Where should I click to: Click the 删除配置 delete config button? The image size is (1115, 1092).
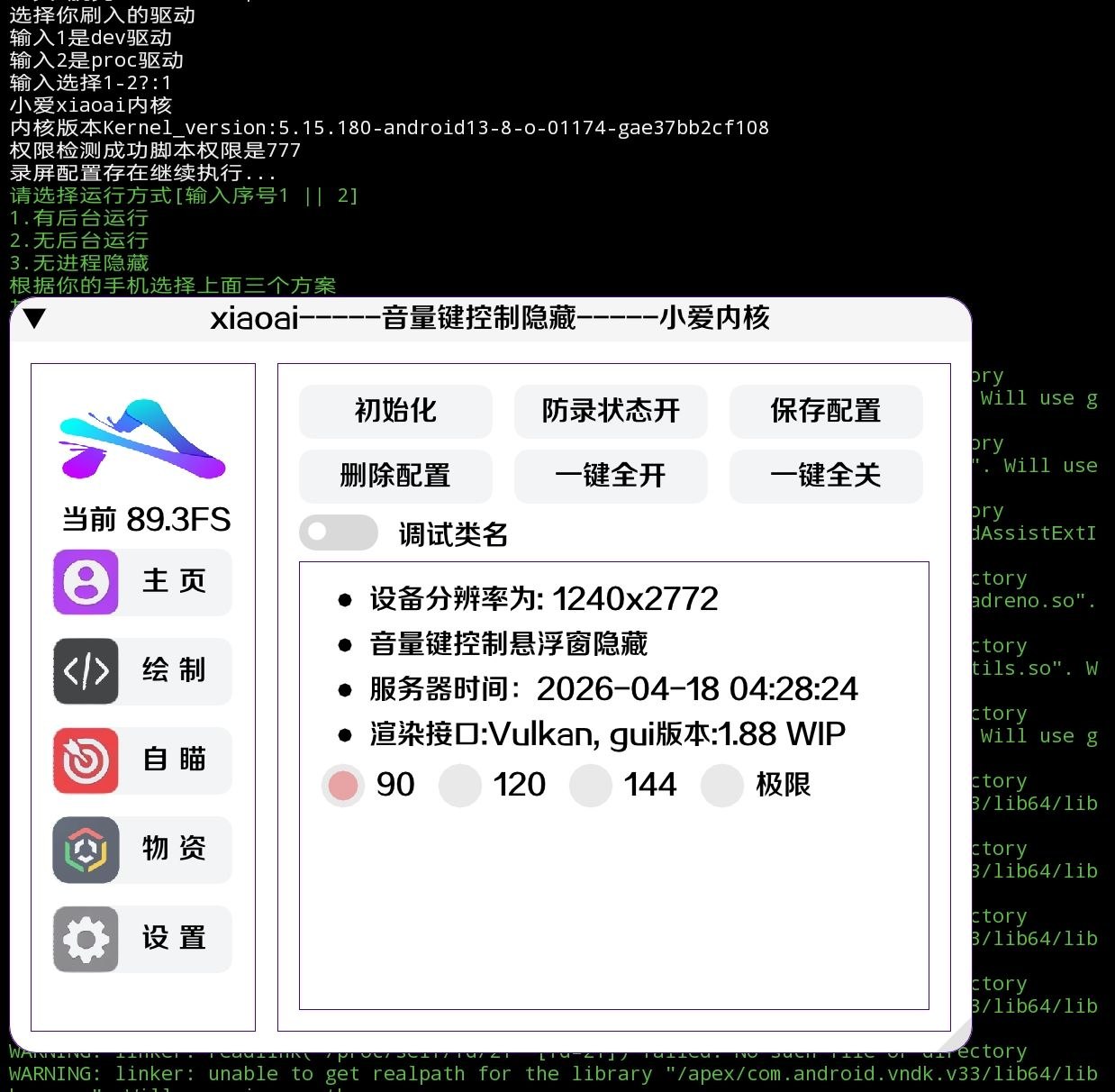click(395, 476)
